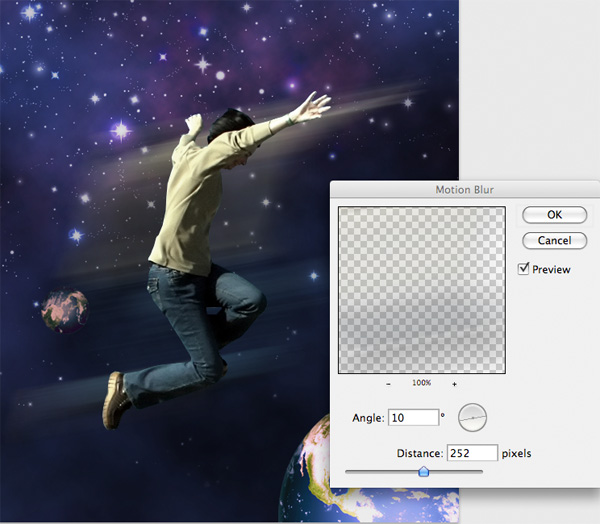Click the checkerboard blur preview thumbnail
Screen dimensions: 600x524
pyautogui.click(x=422, y=290)
